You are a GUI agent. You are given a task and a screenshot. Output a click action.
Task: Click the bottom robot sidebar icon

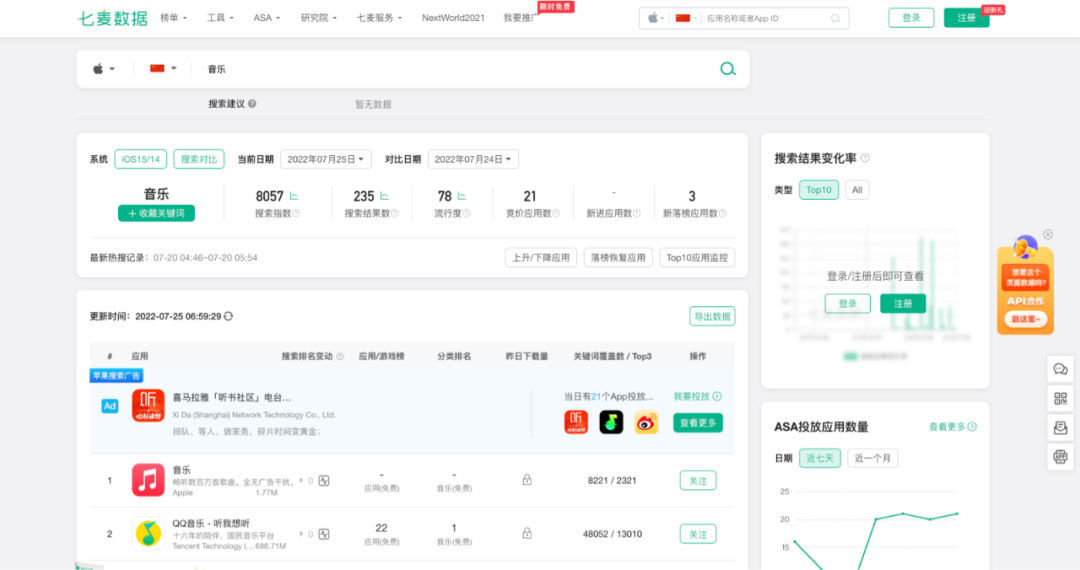[x=1061, y=456]
